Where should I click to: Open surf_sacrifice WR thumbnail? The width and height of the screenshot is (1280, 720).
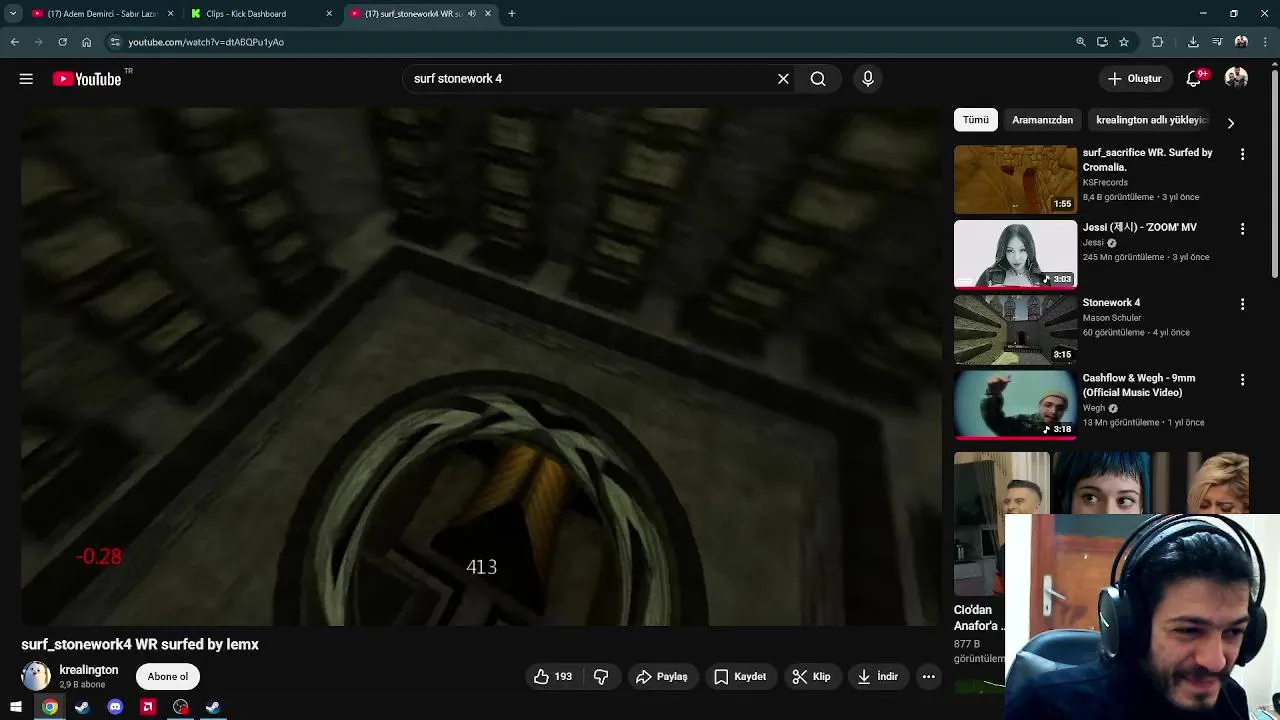1015,180
